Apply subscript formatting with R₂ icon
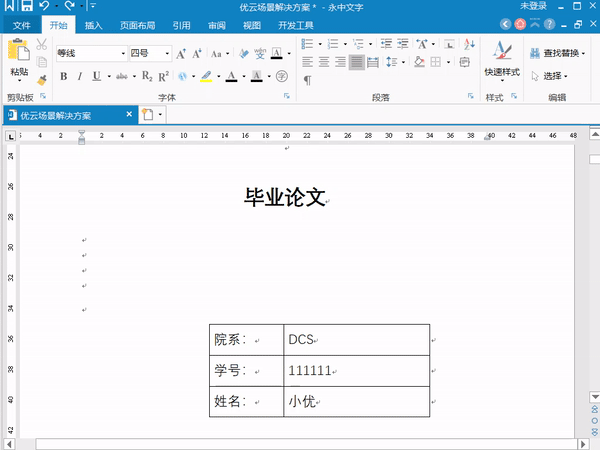The width and height of the screenshot is (600, 450). pyautogui.click(x=148, y=76)
